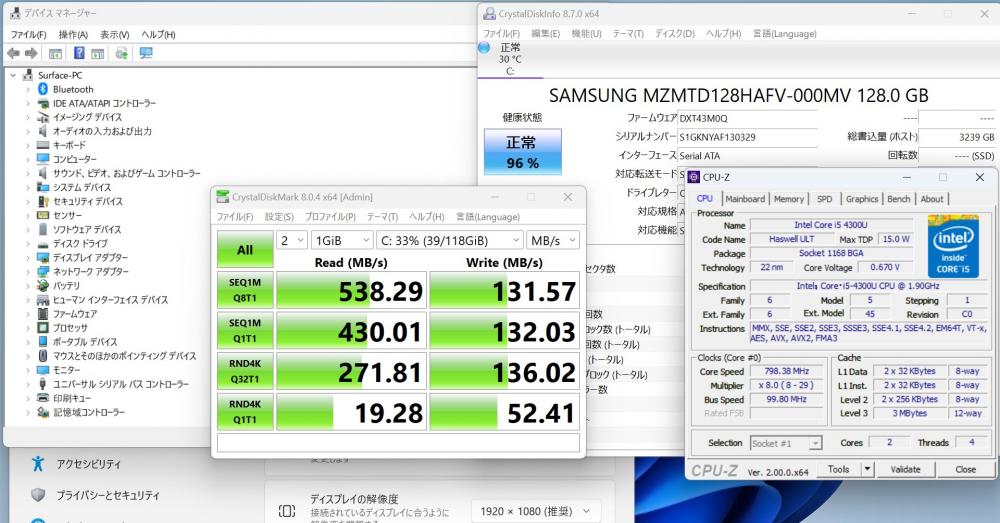Open the Tools dropdown arrow in CPU-Z
This screenshot has width=1000, height=523.
867,469
